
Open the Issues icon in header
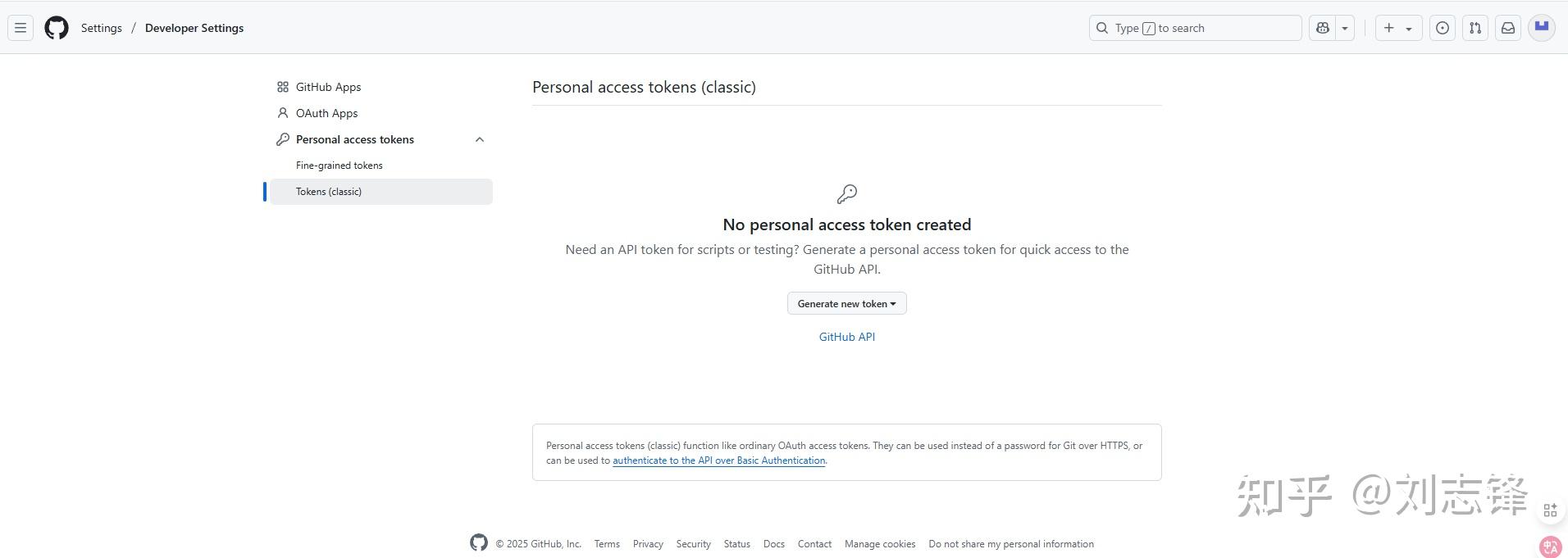1442,28
